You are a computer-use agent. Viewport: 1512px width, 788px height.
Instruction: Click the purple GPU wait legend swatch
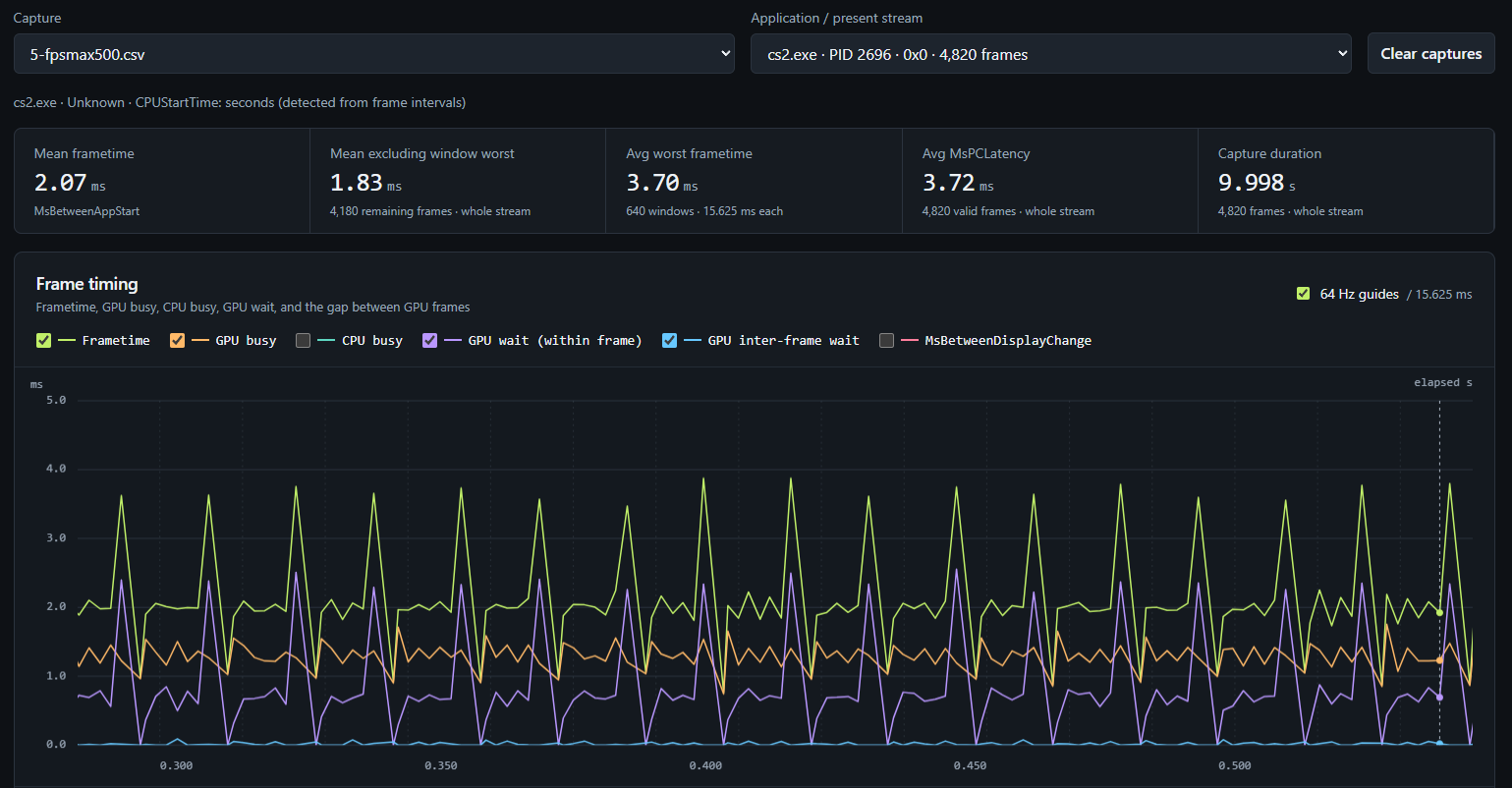(x=453, y=341)
